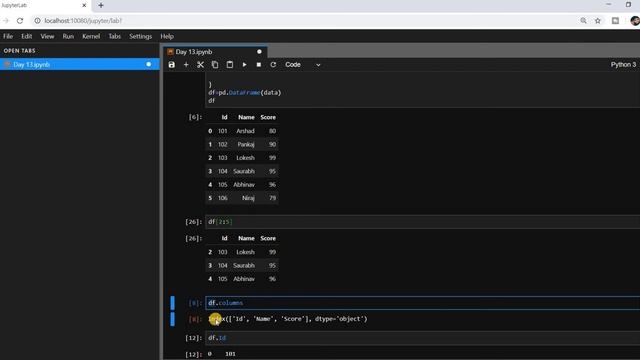Click the Score header in sliced table
640x360 pixels.
pyautogui.click(x=268, y=238)
